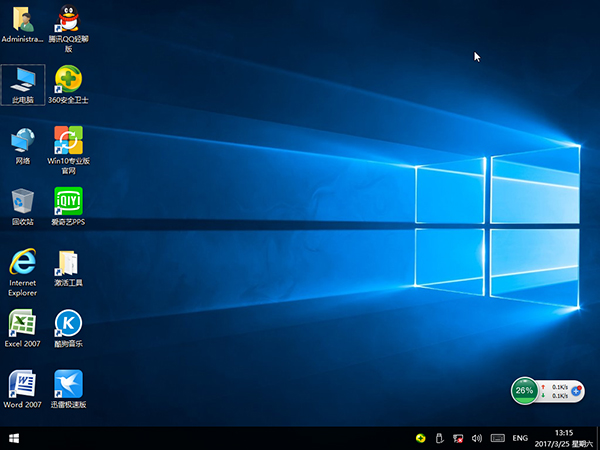This screenshot has width=600, height=450.
Task: Click the taskbar clock showing 13:15
Action: point(563,438)
